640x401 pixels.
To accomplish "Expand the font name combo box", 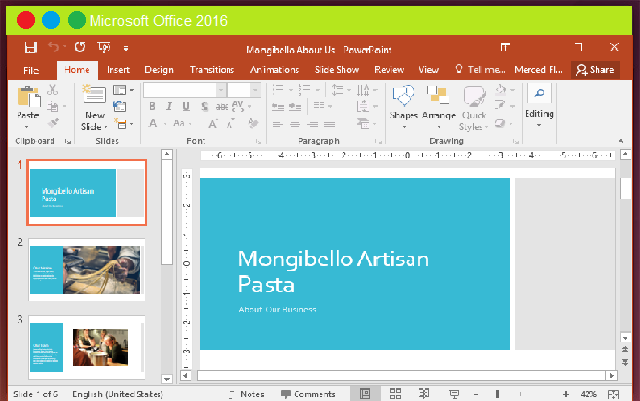I will [220, 90].
